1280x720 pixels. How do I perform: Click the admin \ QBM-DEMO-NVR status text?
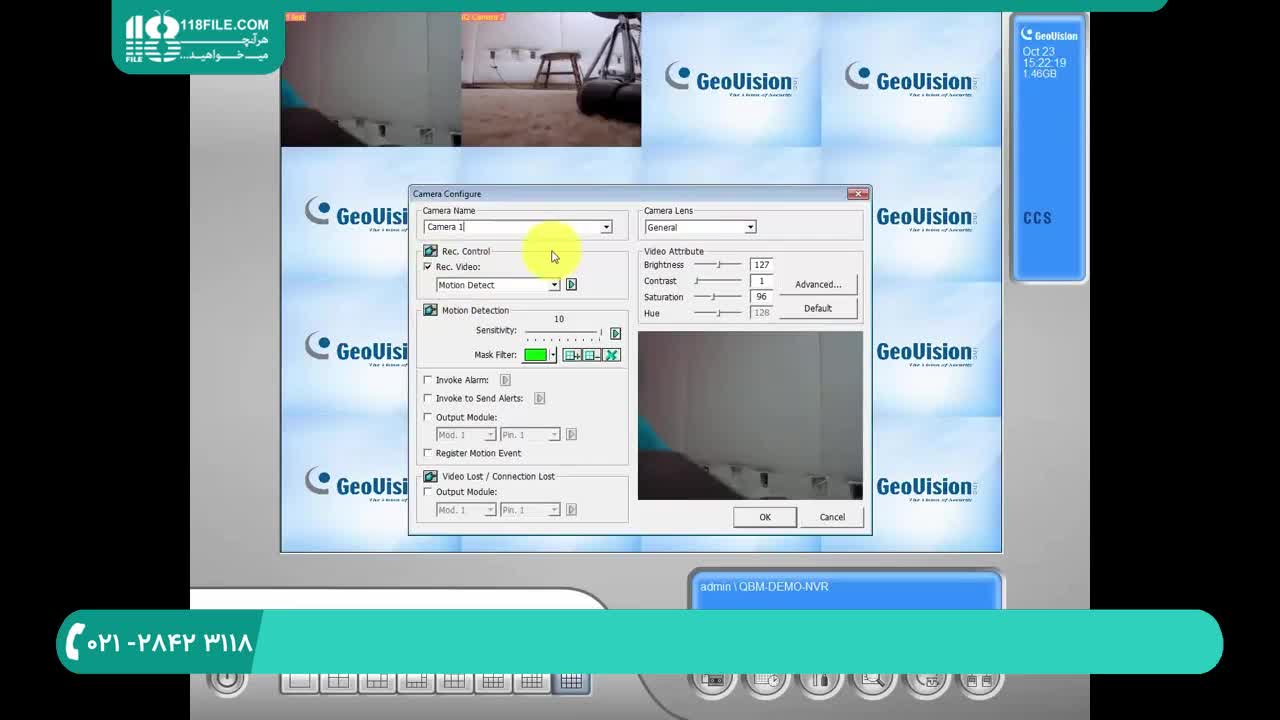tap(764, 587)
